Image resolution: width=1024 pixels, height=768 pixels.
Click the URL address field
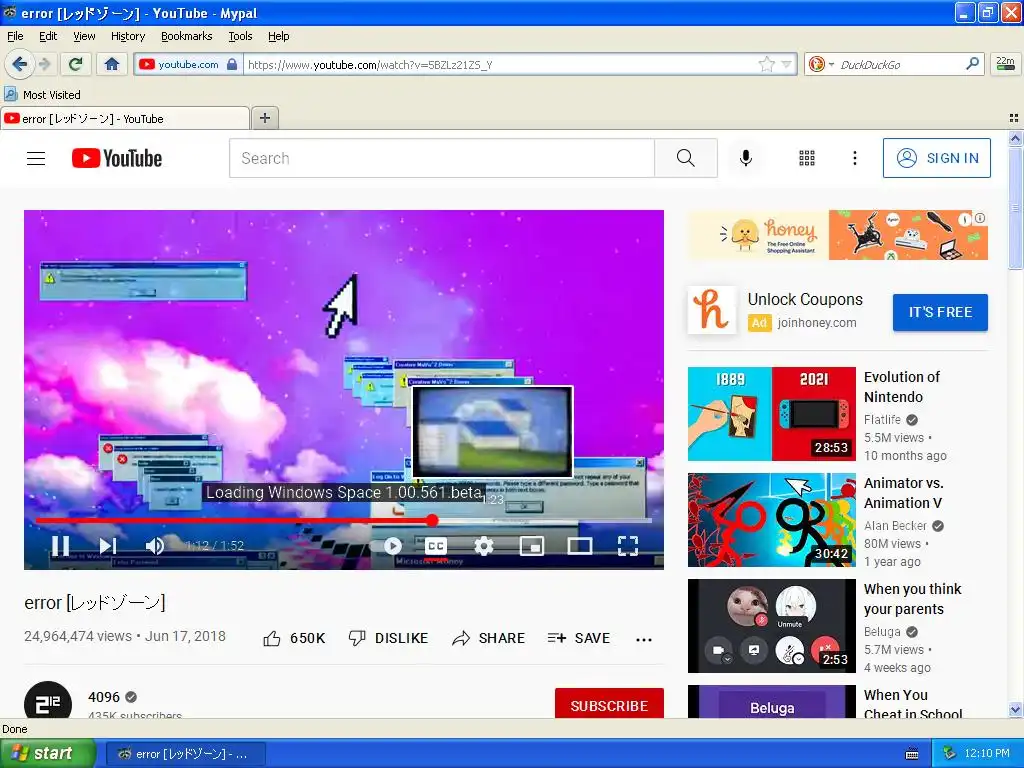coord(500,64)
